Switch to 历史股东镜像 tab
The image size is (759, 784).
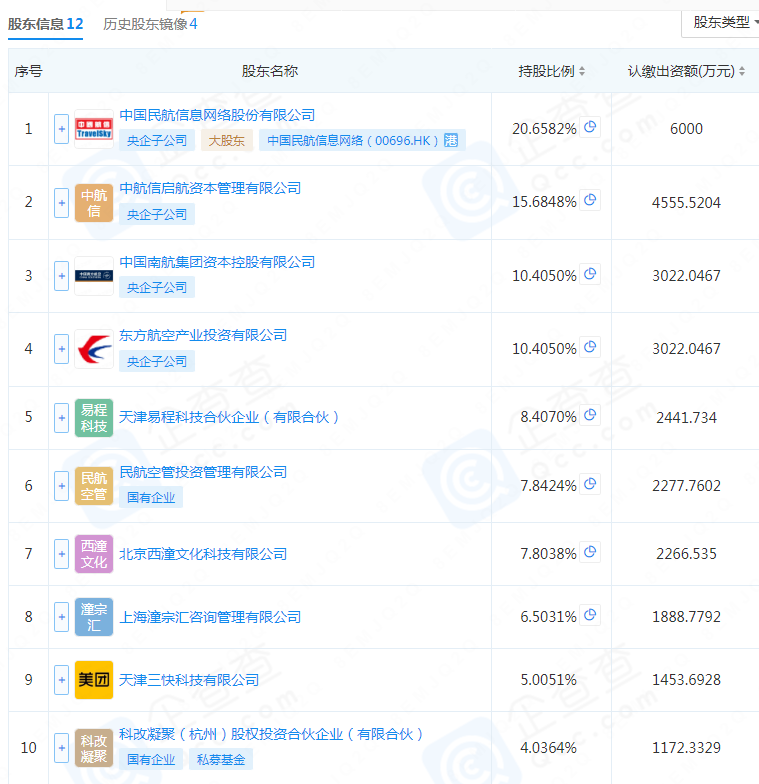[150, 23]
